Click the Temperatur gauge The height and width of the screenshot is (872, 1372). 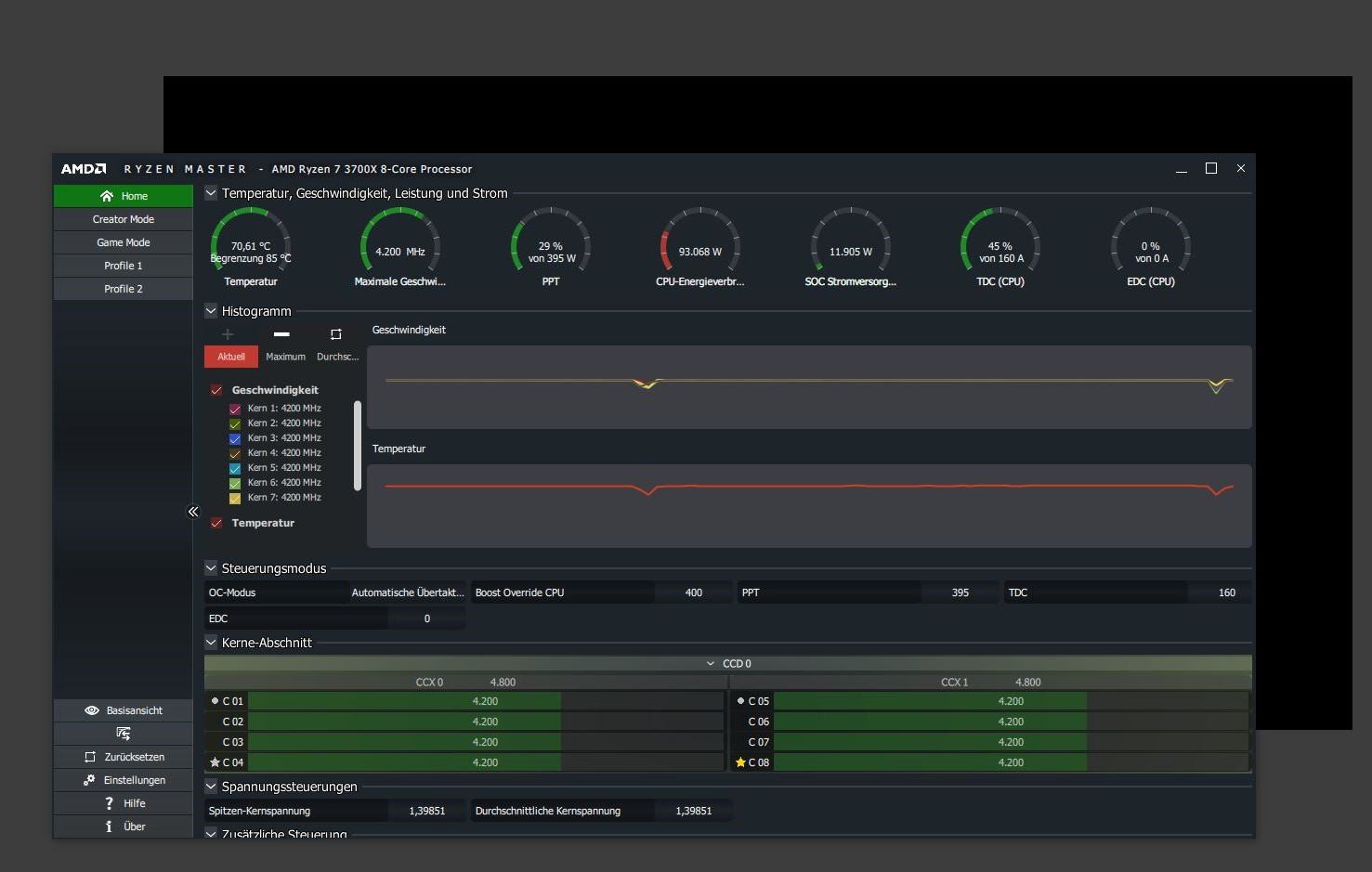point(251,242)
